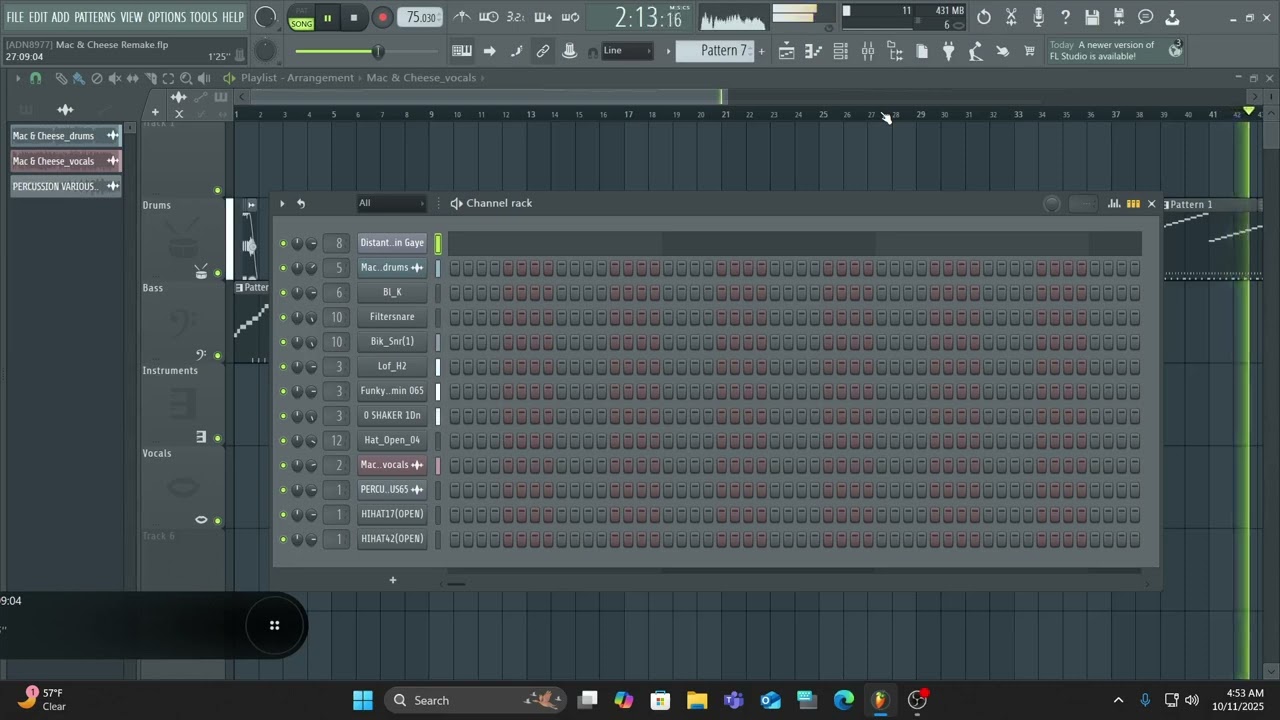Viewport: 1280px width, 720px height.
Task: Add new pattern with plus button
Action: [x=761, y=51]
